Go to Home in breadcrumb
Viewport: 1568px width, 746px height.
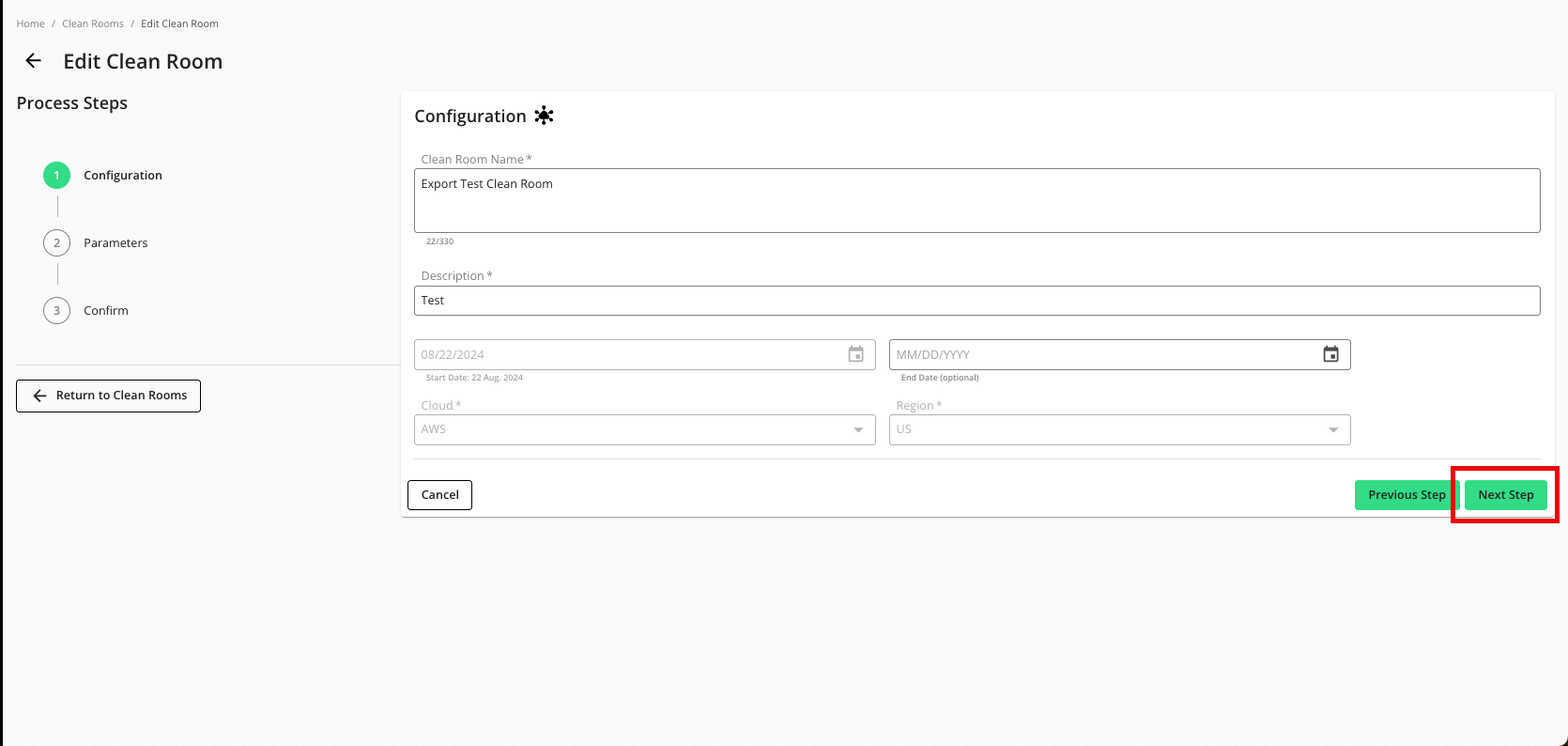point(30,23)
